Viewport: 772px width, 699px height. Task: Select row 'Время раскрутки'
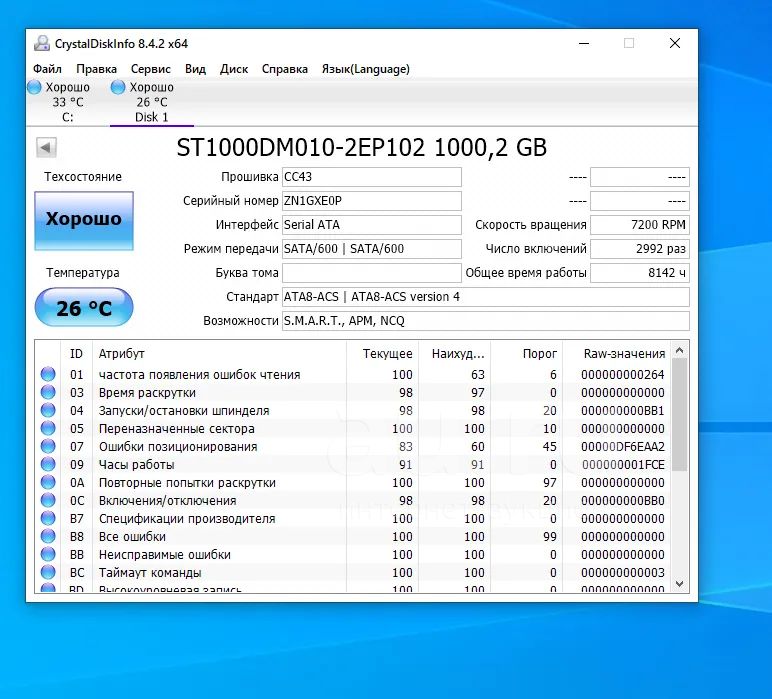(353, 392)
